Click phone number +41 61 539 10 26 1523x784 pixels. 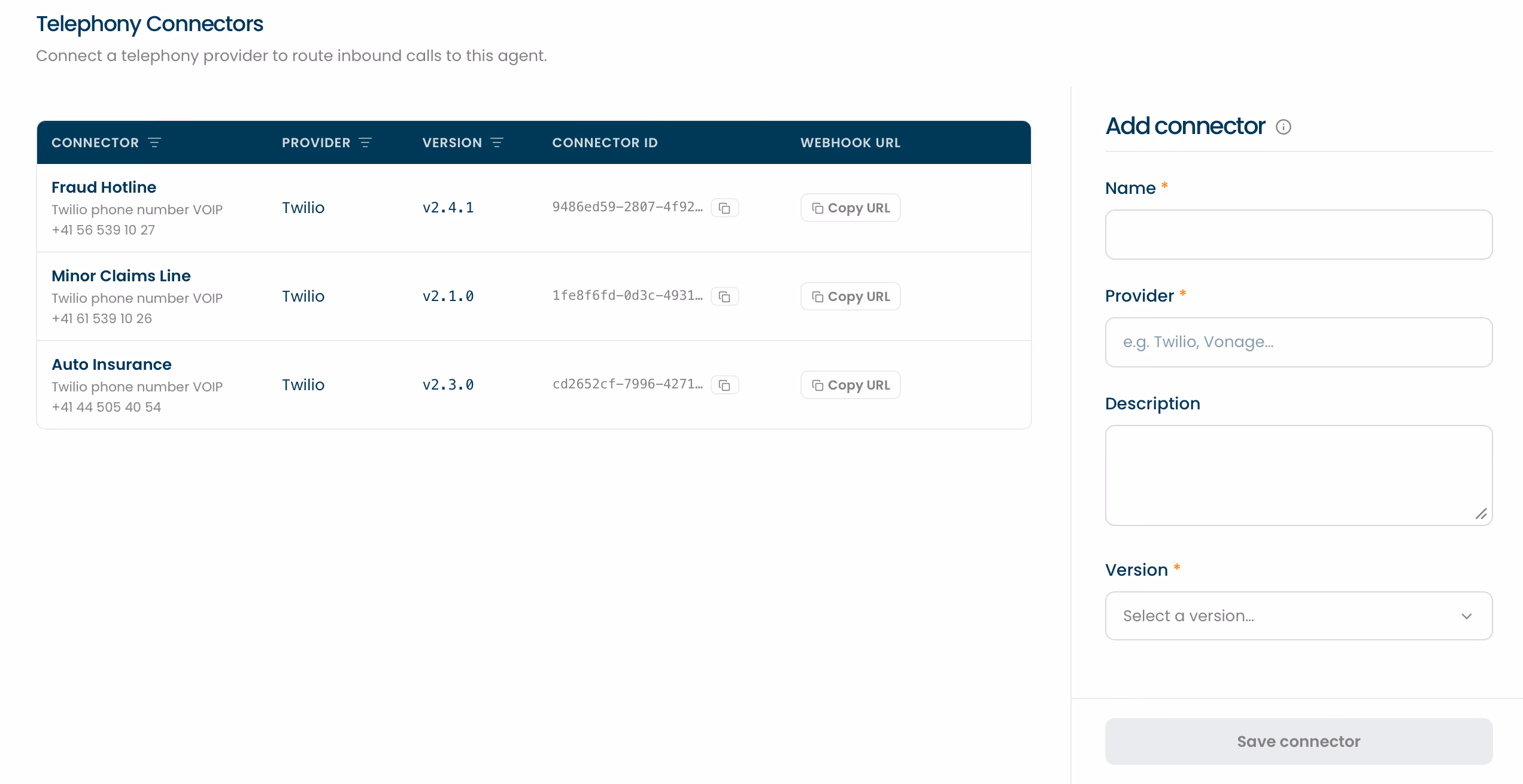coord(102,318)
